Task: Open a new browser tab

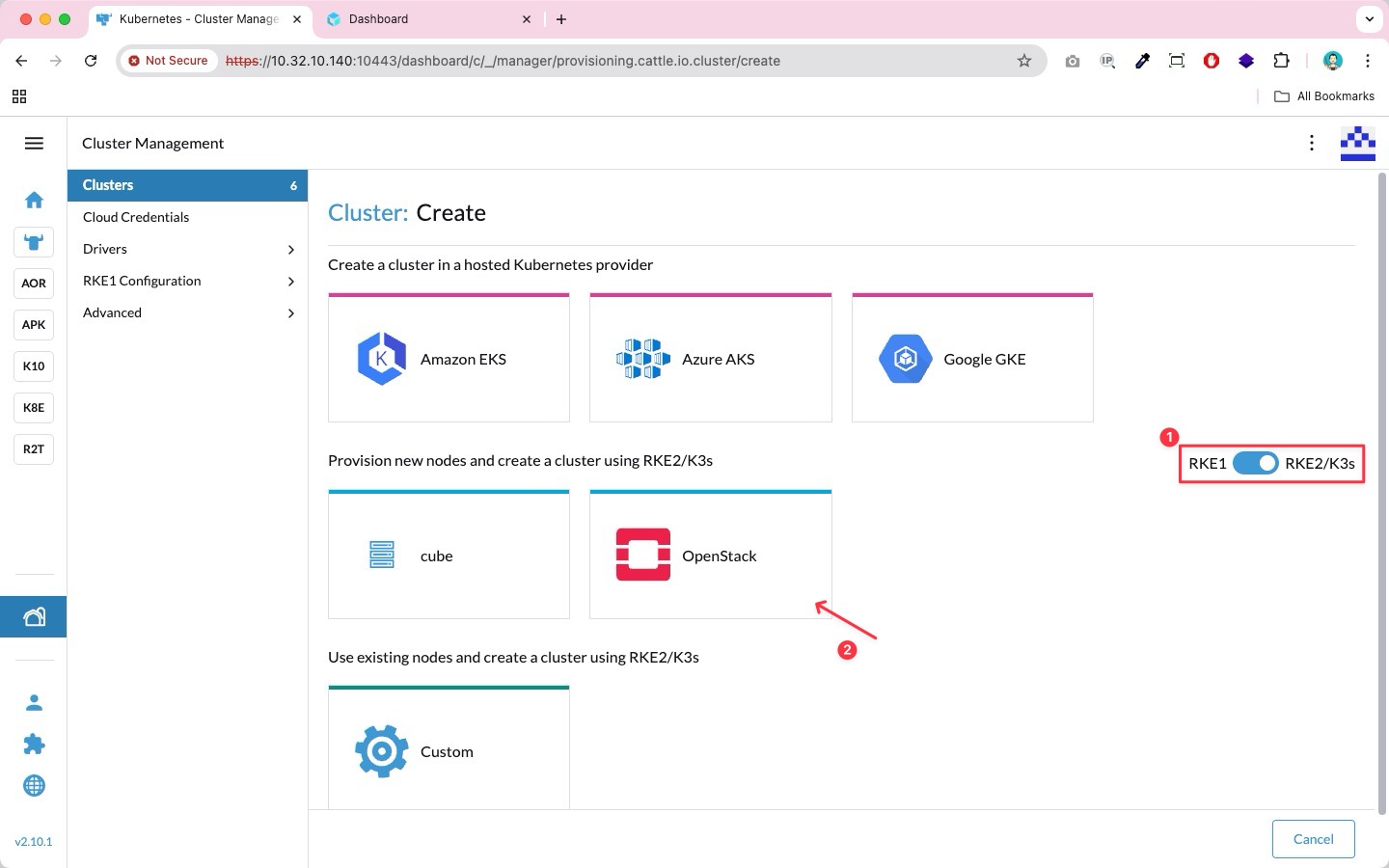Action: [x=561, y=19]
